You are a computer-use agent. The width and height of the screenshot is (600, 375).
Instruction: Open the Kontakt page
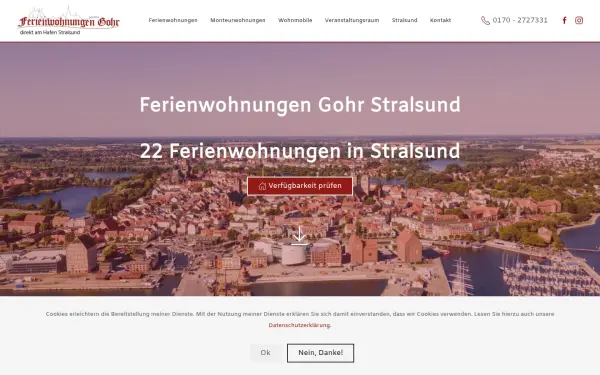coord(440,20)
